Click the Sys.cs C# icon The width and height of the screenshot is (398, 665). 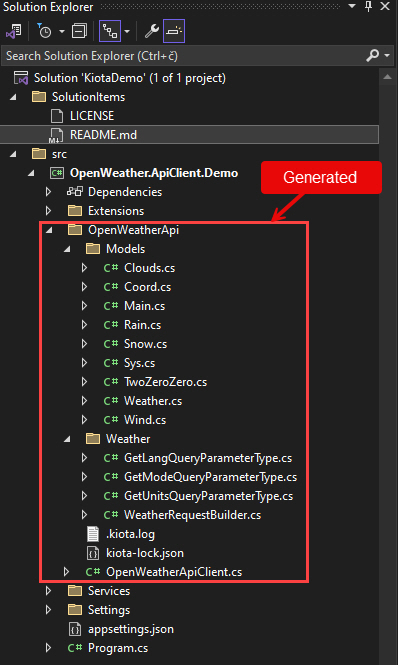pyautogui.click(x=111, y=363)
